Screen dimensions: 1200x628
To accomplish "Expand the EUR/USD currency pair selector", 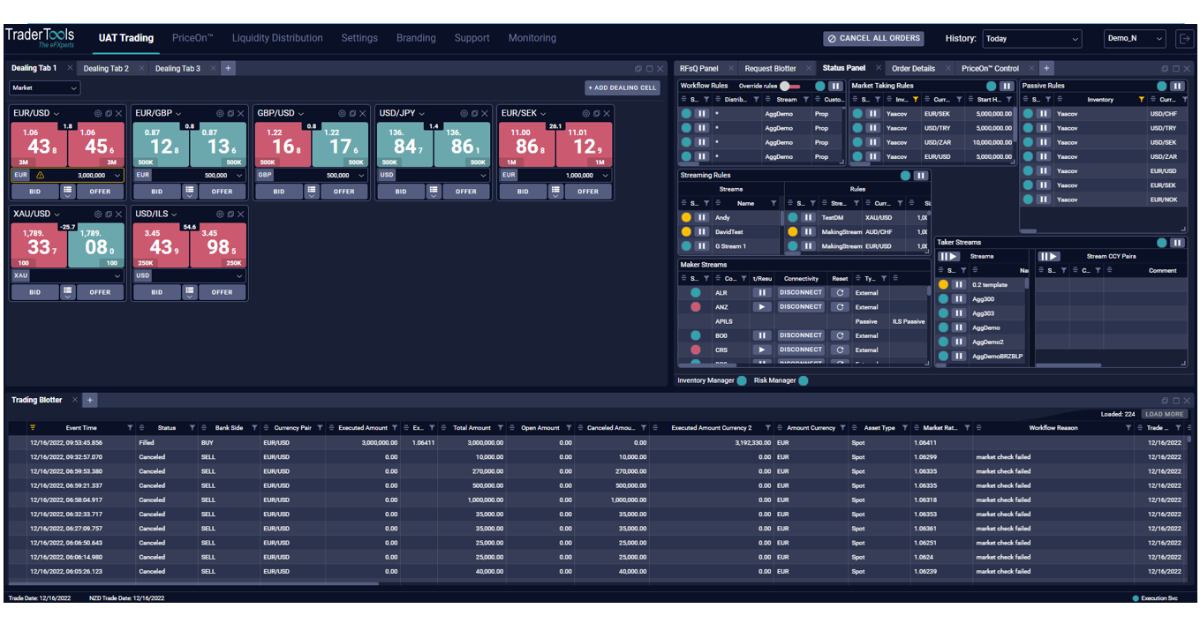I will (x=57, y=114).
